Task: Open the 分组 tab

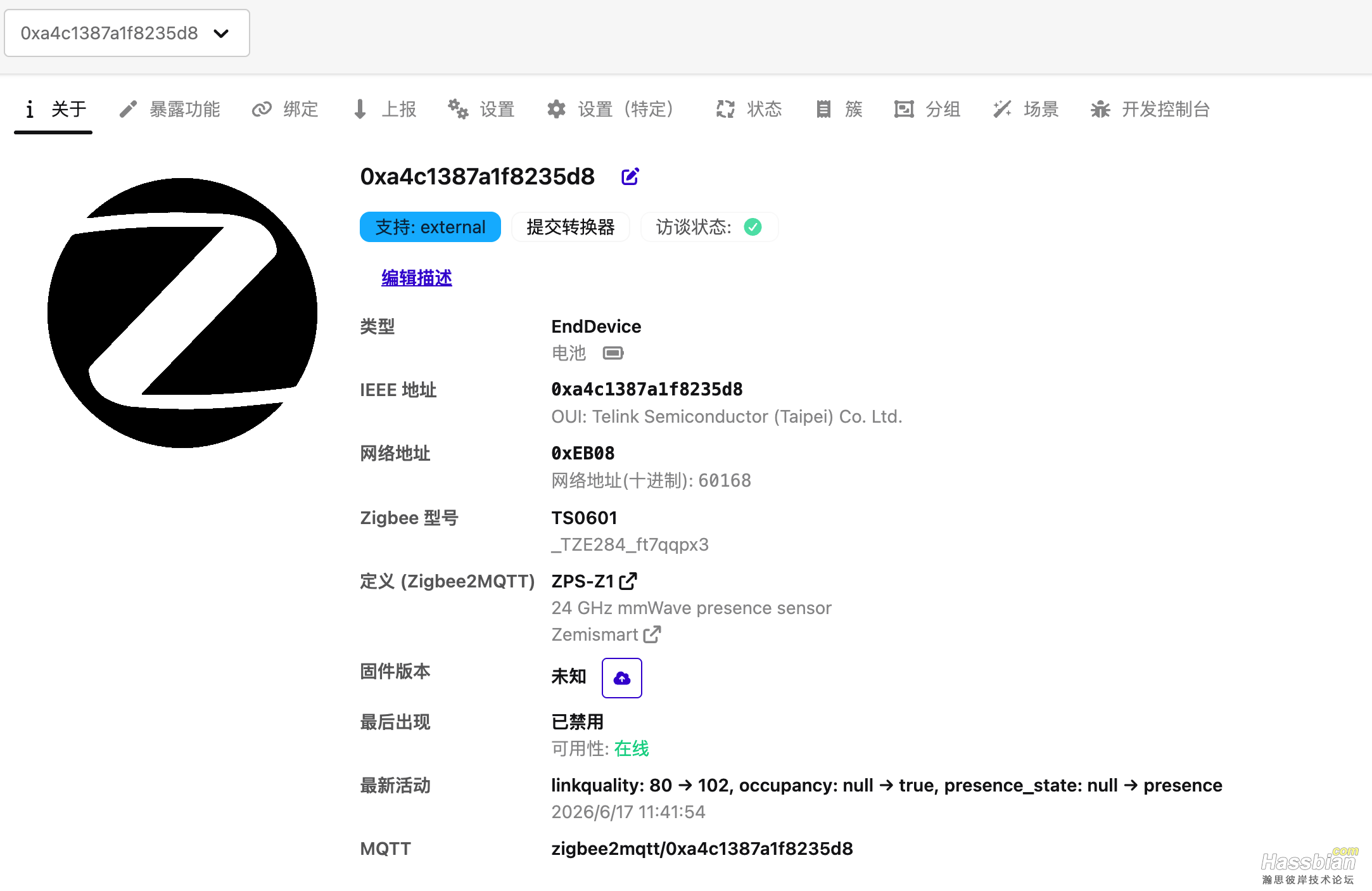Action: (927, 110)
